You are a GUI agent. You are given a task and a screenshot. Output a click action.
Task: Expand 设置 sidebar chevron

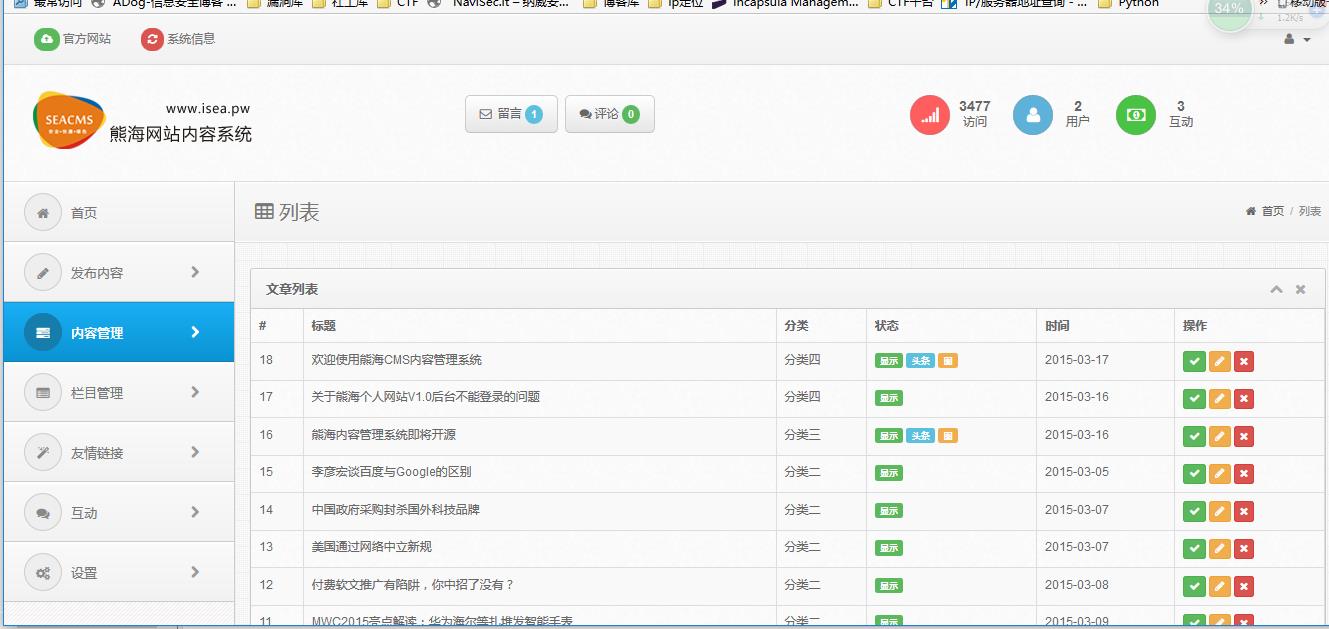(195, 572)
